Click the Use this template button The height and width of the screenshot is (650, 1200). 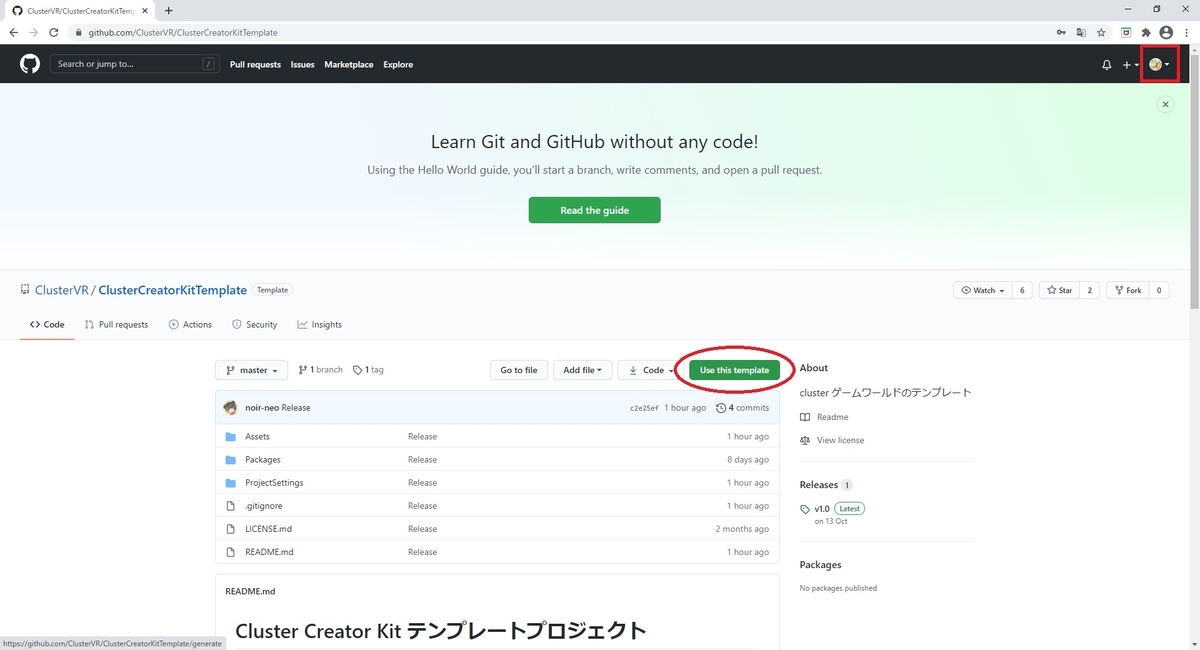[734, 370]
